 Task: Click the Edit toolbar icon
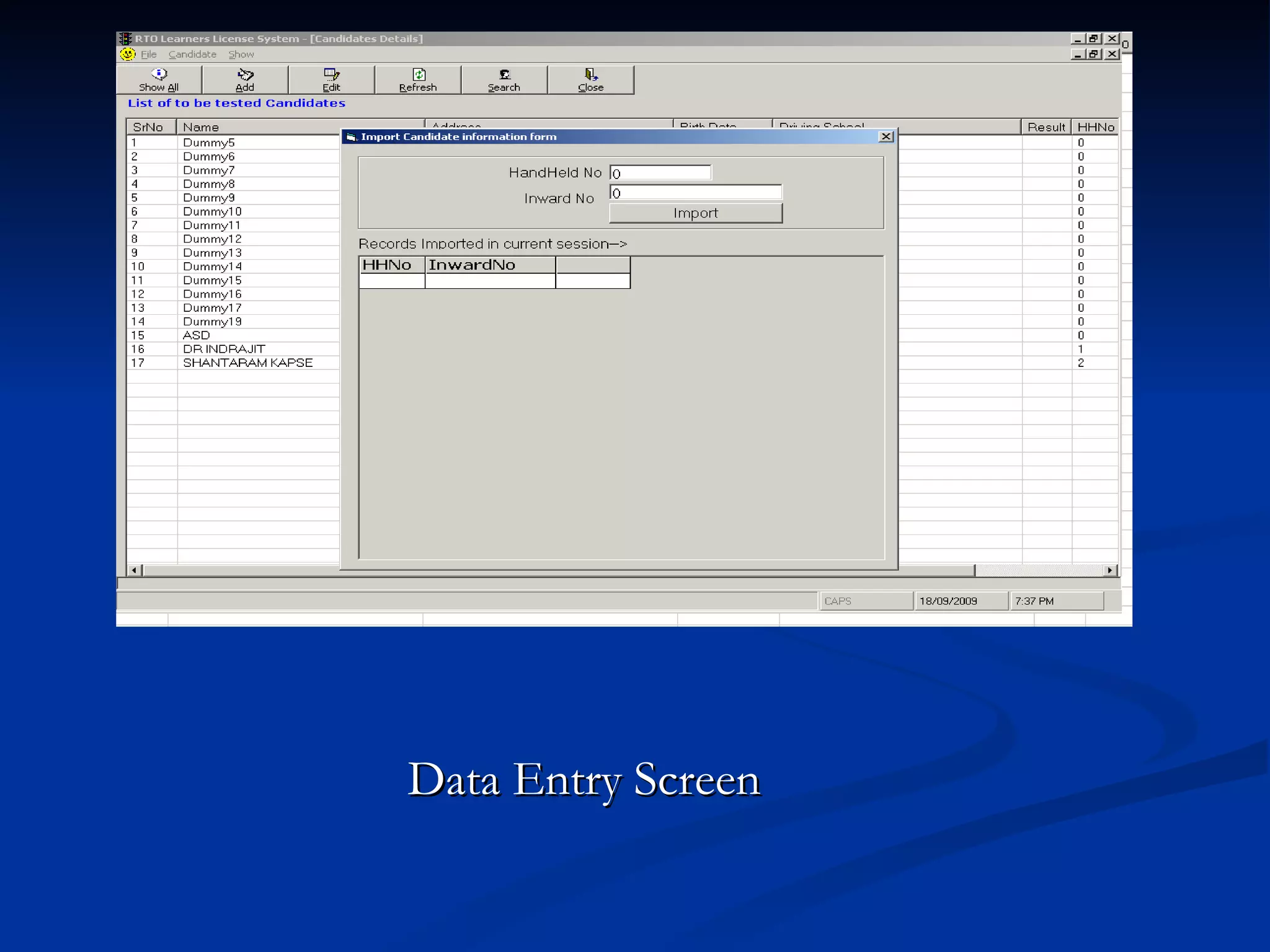click(331, 74)
